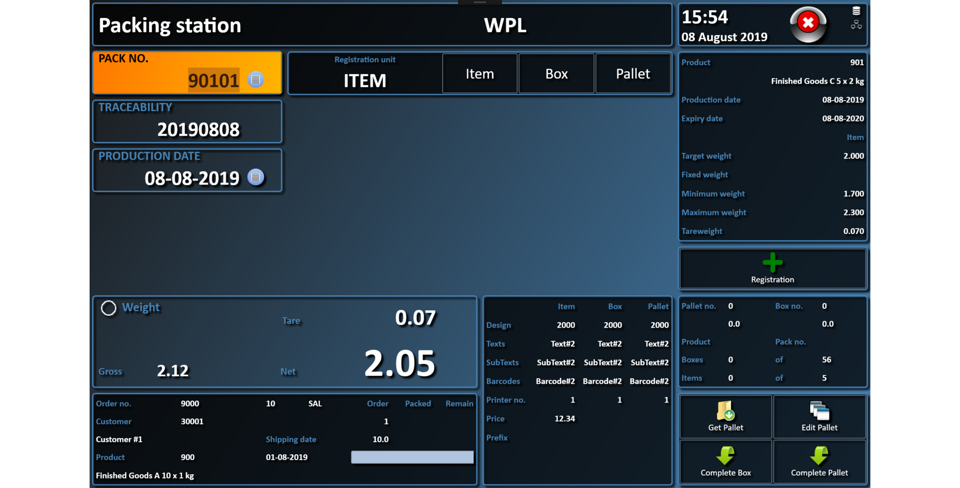The height and width of the screenshot is (488, 960).
Task: Select the Weight radio circle
Action: click(108, 308)
